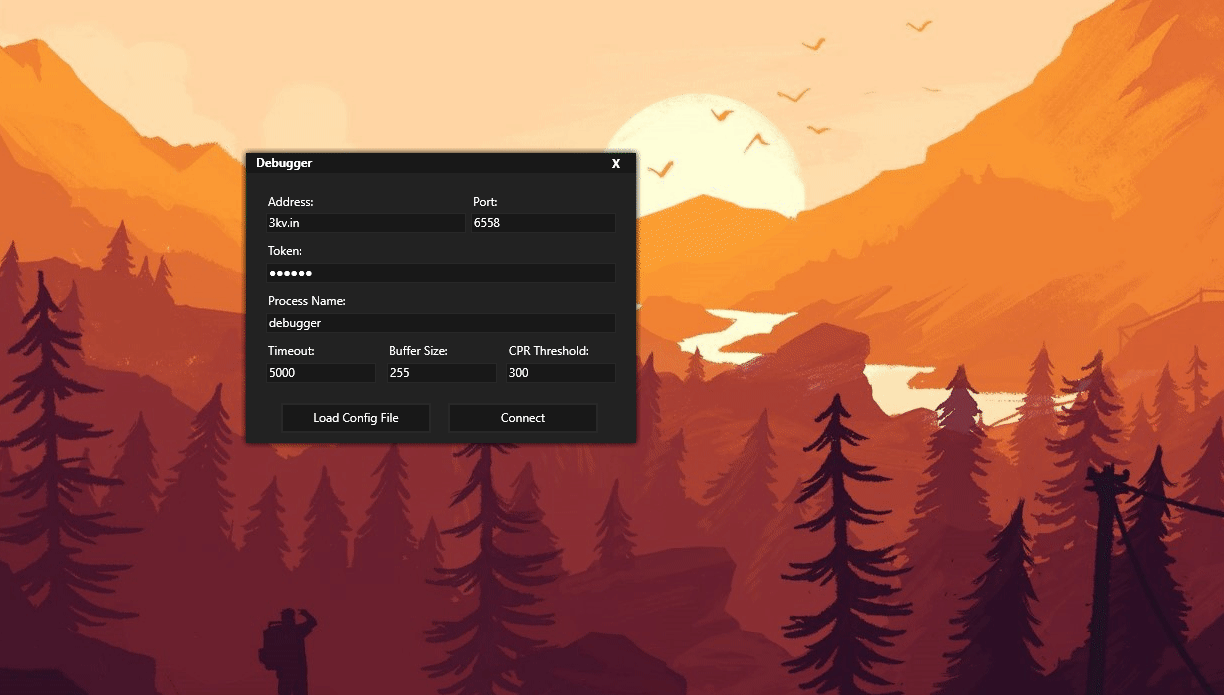This screenshot has height=695, width=1224.
Task: Click the Port: label
Action: [485, 202]
